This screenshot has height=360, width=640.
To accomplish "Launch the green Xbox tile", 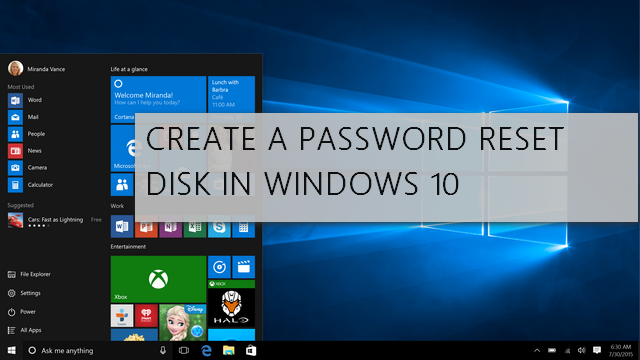I will pyautogui.click(x=158, y=279).
